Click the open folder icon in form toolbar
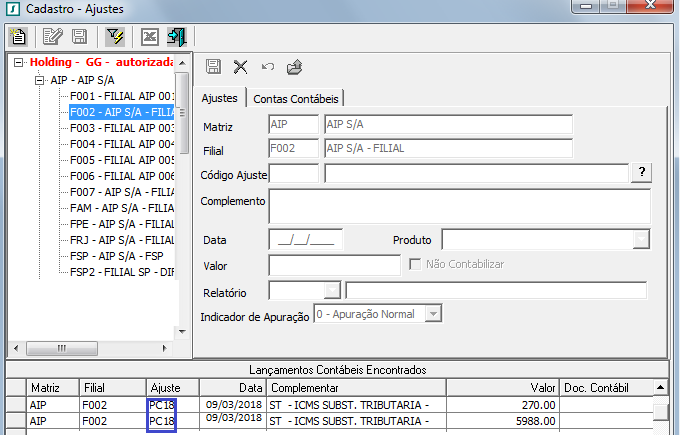This screenshot has height=435, width=680. point(294,67)
